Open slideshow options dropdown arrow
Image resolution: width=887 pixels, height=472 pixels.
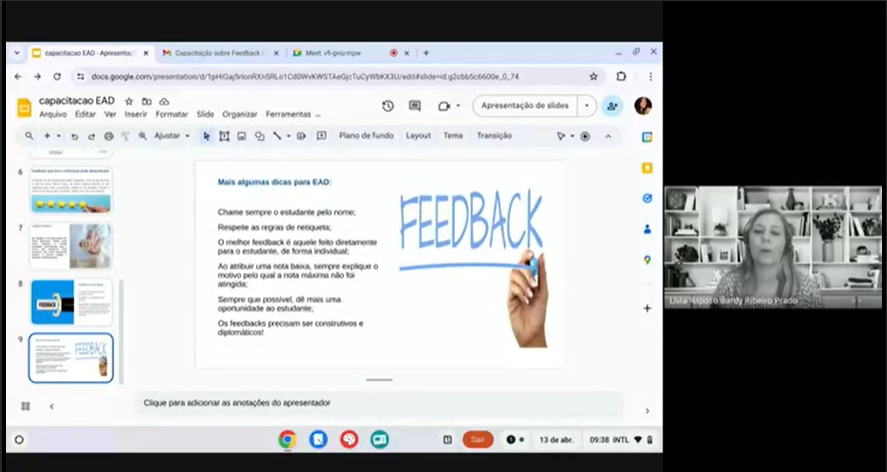pyautogui.click(x=586, y=106)
